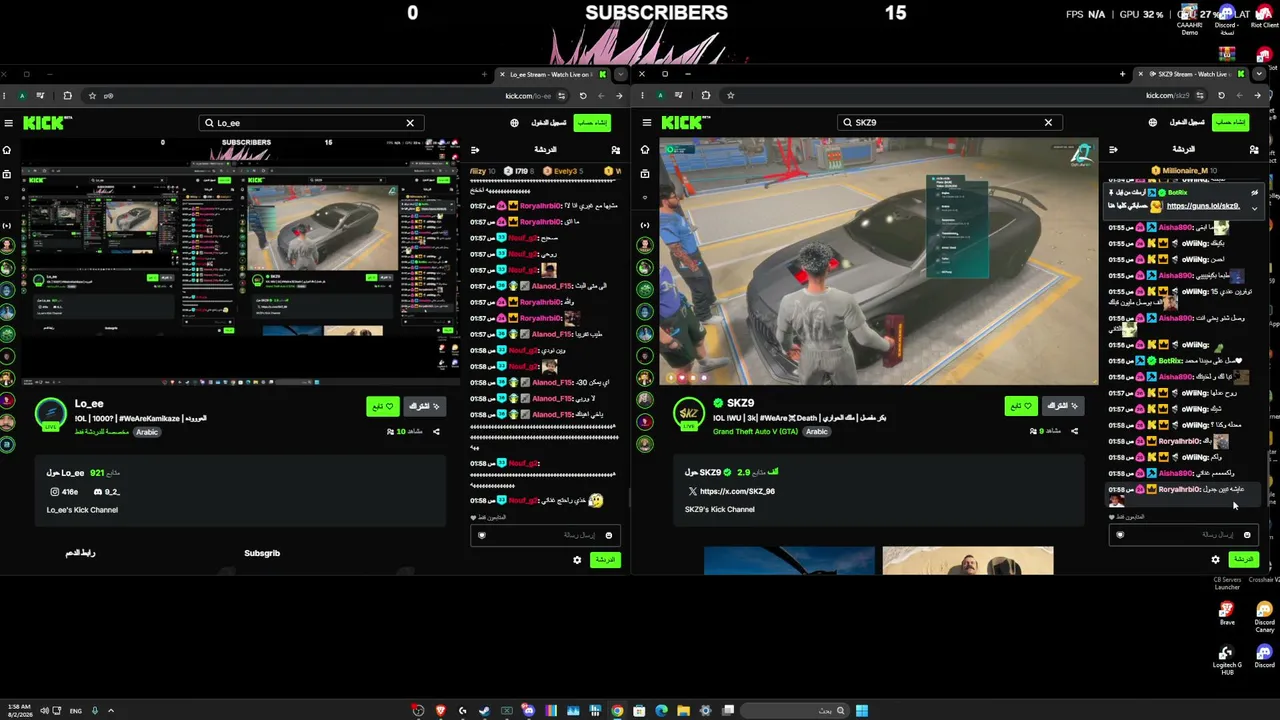
Task: Click the Grand Theft Auto V category link
Action: (x=755, y=432)
